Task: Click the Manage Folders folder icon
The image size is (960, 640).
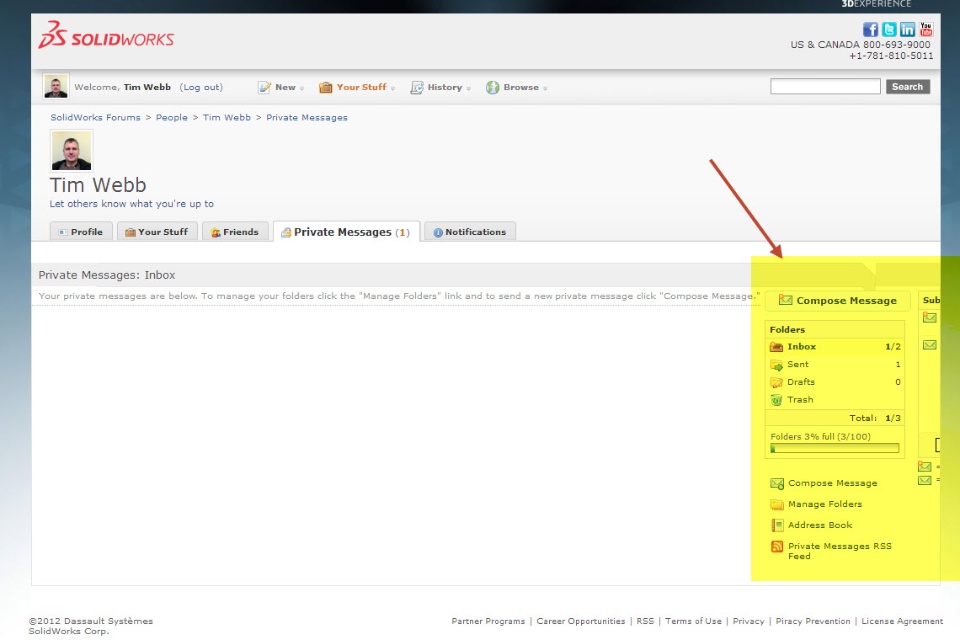Action: tap(777, 505)
